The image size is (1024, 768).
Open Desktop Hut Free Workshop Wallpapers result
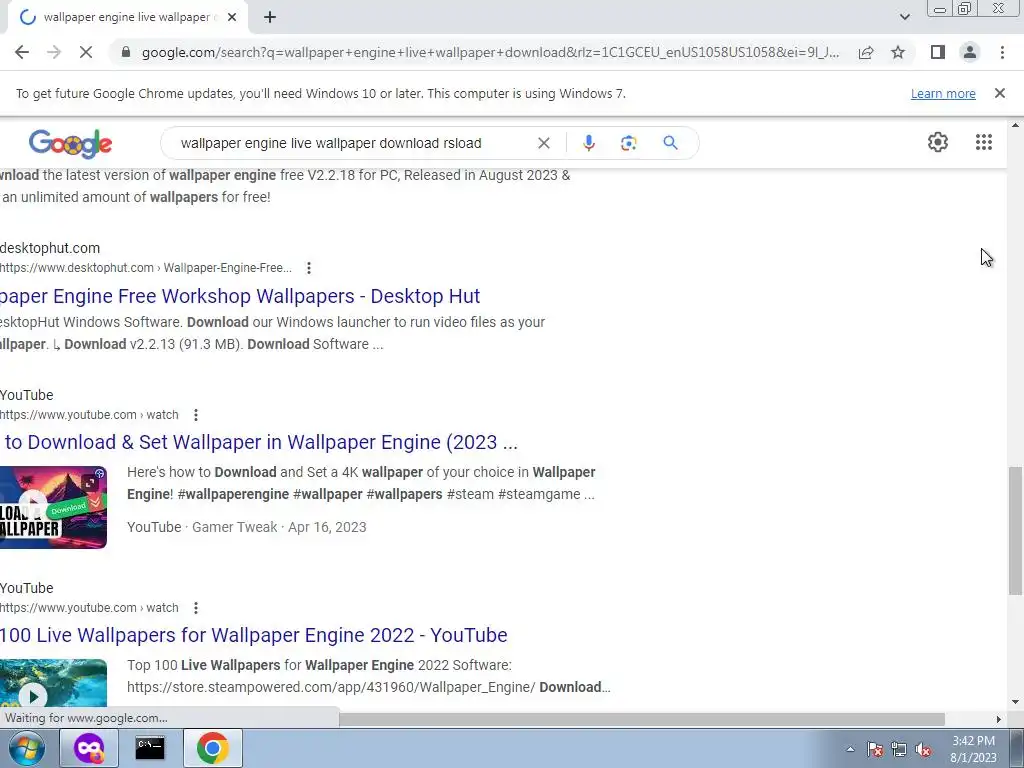pyautogui.click(x=240, y=296)
